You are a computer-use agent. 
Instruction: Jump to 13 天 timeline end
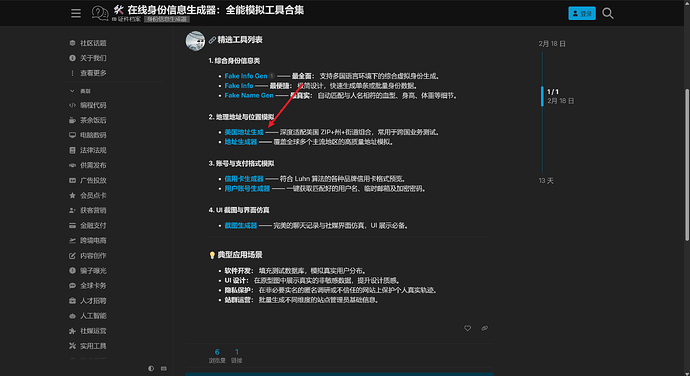click(546, 181)
